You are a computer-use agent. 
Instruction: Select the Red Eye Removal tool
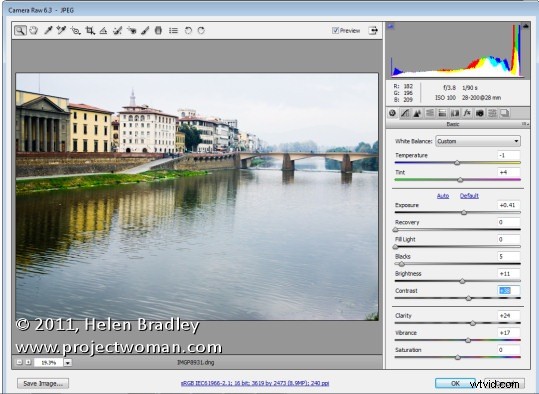(x=132, y=31)
